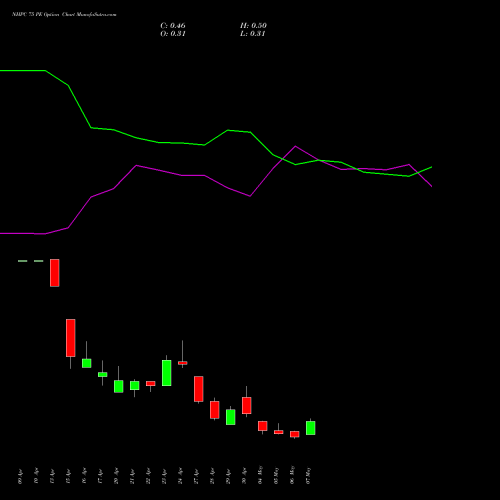This screenshot has width=500, height=500.
Task: Select the large red candle above 15 Apr
Action: (x=71, y=338)
